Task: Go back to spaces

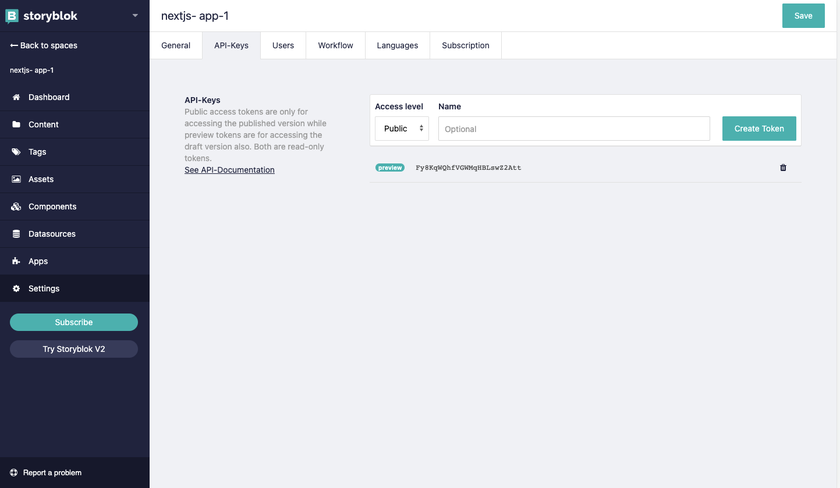Action: [x=43, y=46]
